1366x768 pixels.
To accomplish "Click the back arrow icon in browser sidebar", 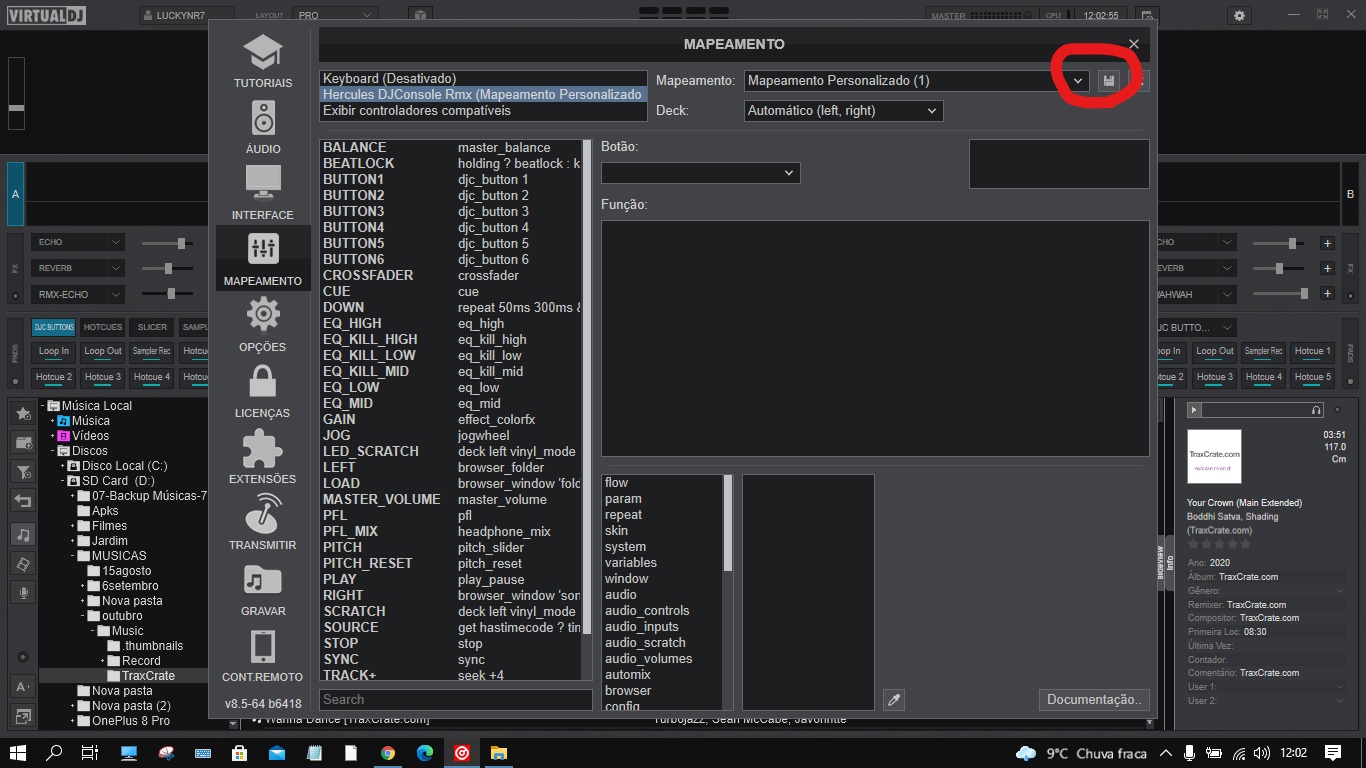I will click(23, 502).
